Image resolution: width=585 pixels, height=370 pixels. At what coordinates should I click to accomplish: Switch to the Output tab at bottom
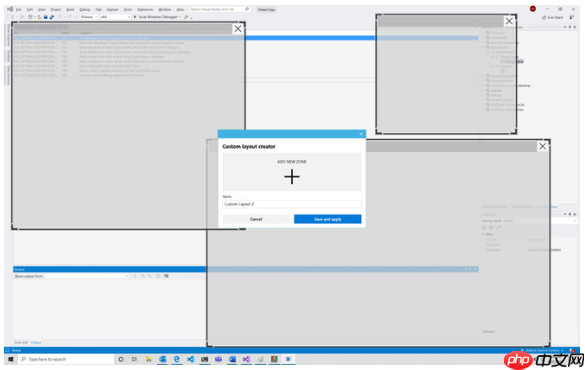tap(36, 342)
